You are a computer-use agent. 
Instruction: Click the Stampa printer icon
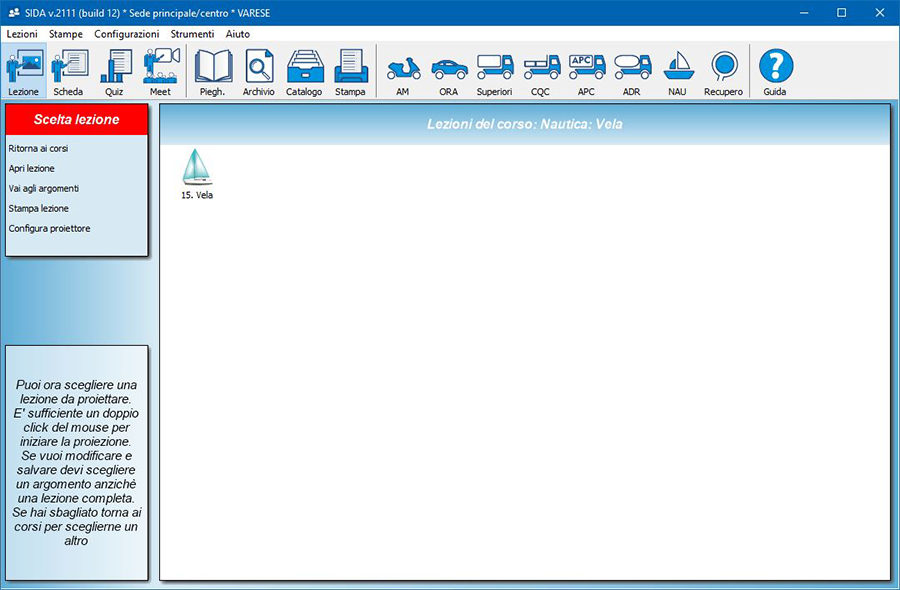350,70
